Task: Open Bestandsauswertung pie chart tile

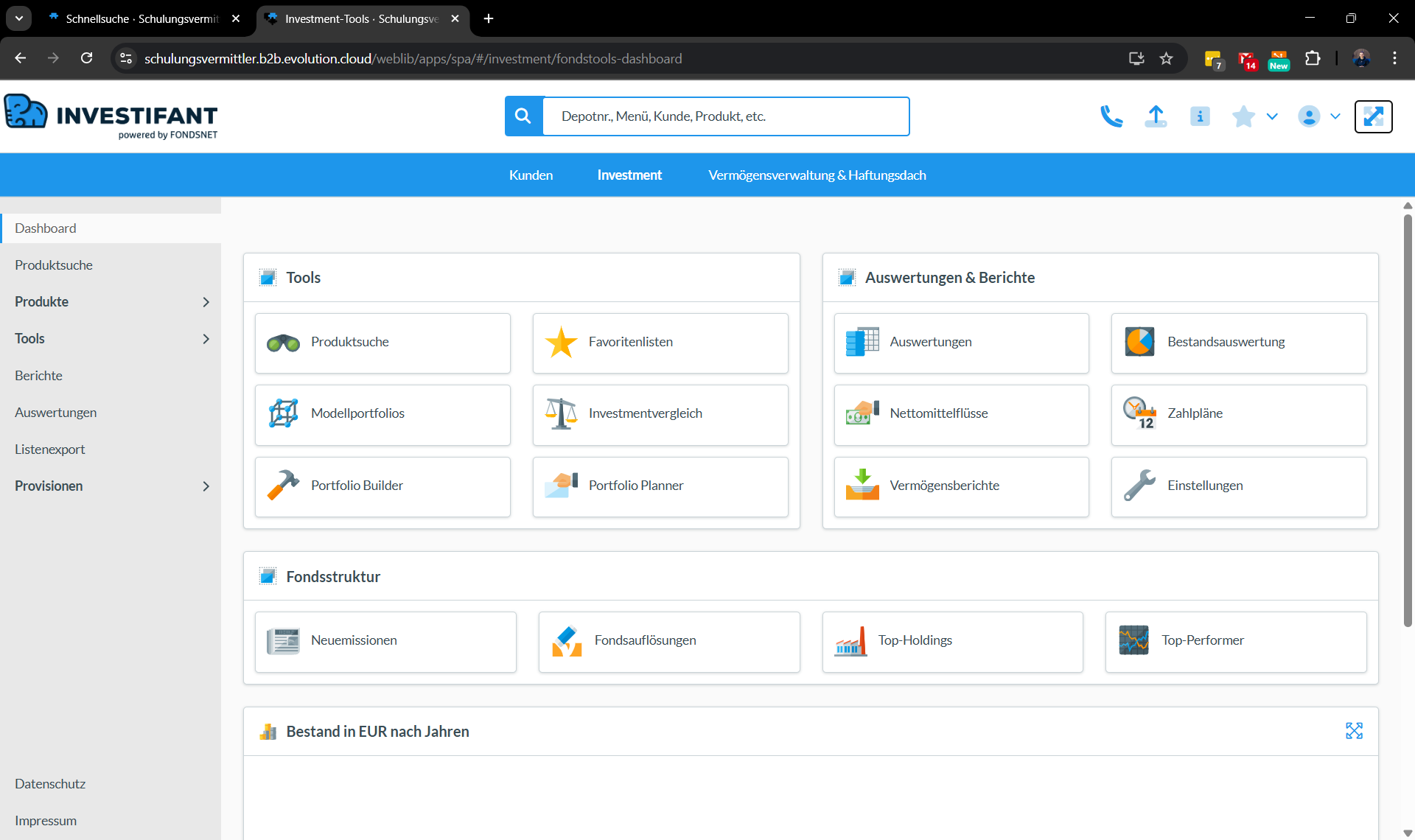Action: pos(1239,343)
